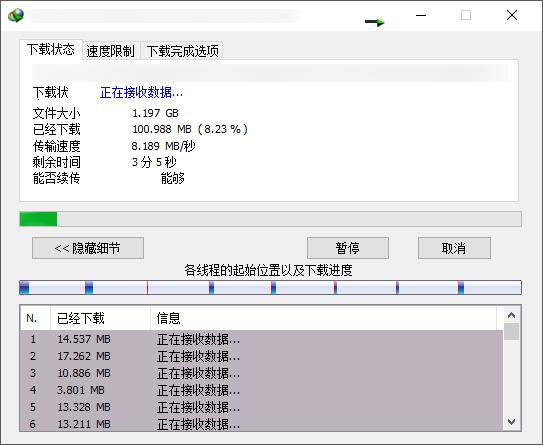The width and height of the screenshot is (543, 445).
Task: Select thread row 2 with 17.262 MB
Action: coord(261,356)
